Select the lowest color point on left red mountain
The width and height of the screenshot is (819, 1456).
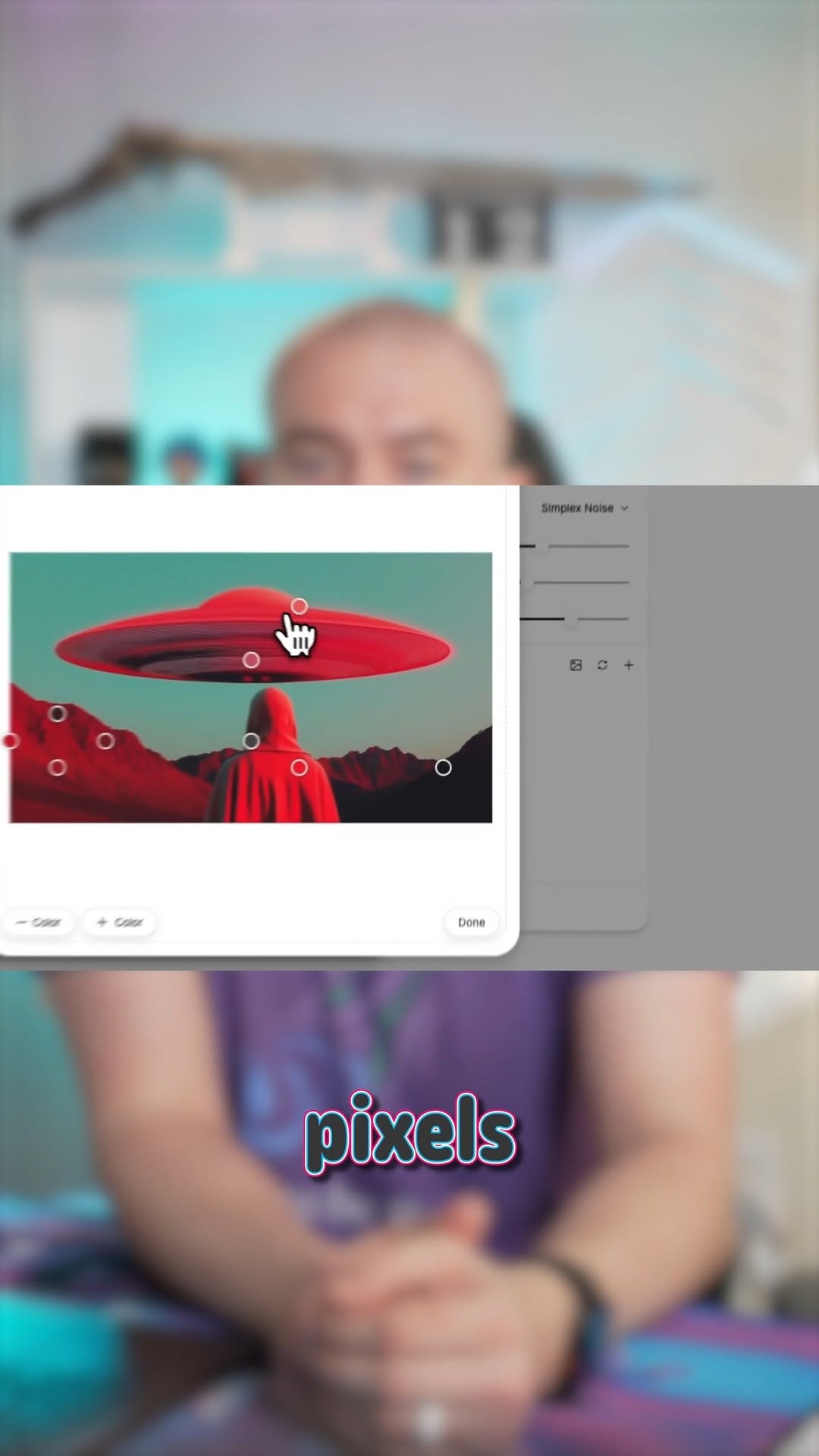[x=57, y=768]
